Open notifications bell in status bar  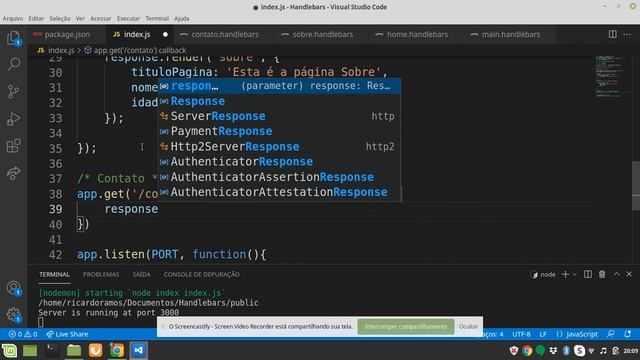click(628, 334)
